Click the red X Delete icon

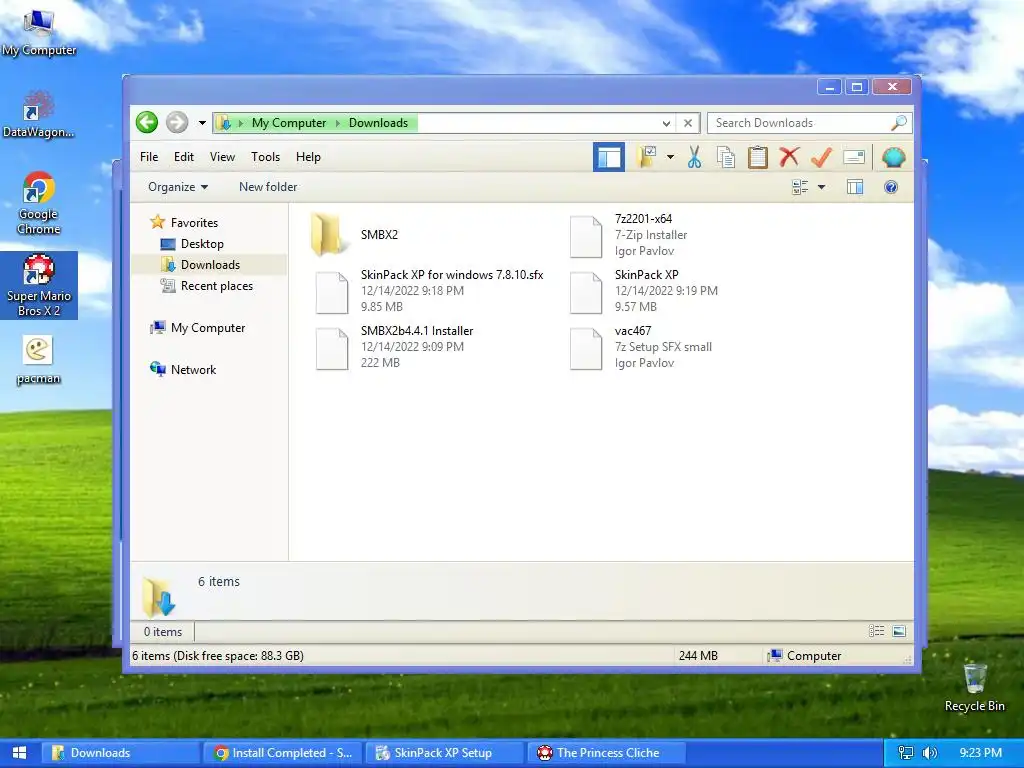[x=789, y=157]
